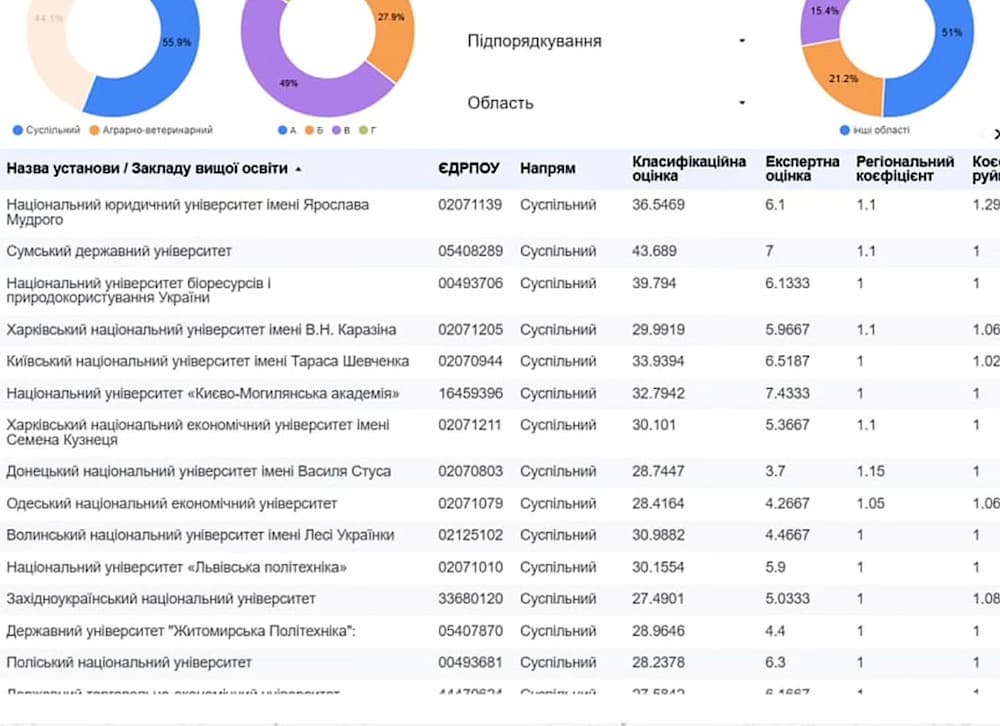Select Національний юридичний університет імені Ярослава Мудрого
Viewport: 1000px width, 726px height.
[x=188, y=212]
